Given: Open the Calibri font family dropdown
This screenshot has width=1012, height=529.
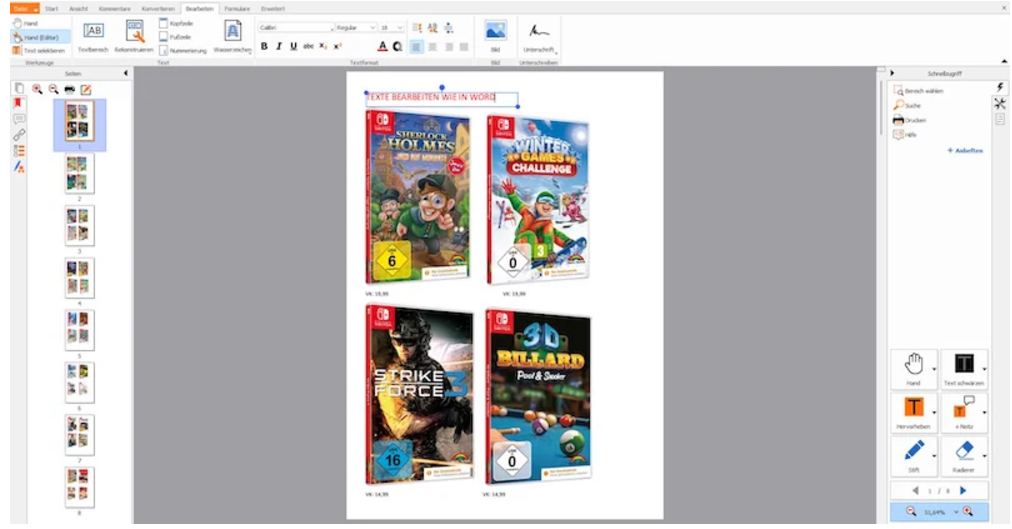Looking at the screenshot, I should (x=295, y=28).
